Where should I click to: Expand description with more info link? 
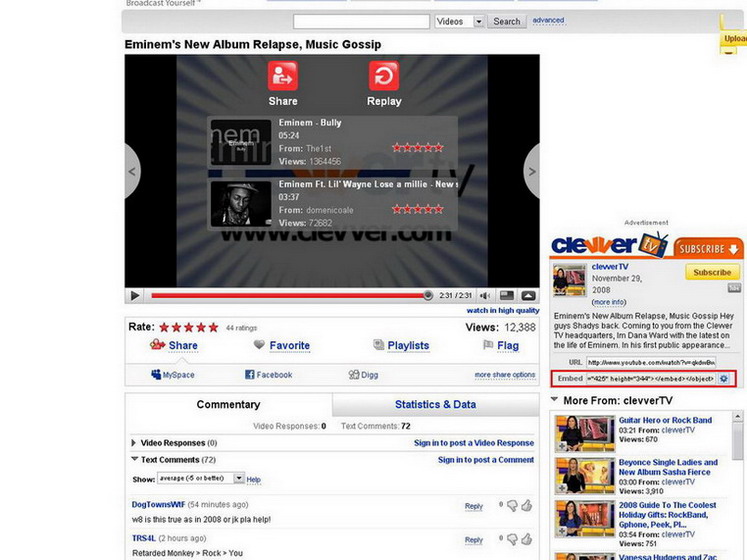click(609, 302)
